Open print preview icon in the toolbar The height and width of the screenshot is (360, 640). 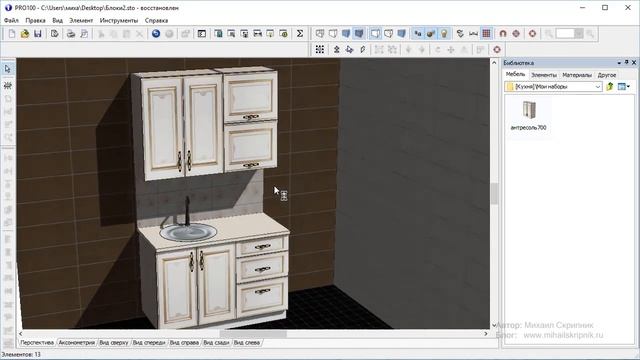(x=84, y=34)
